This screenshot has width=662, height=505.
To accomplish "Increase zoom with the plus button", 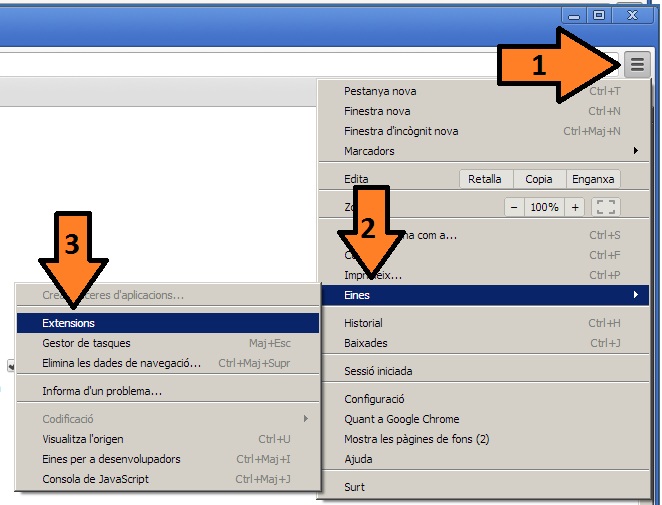I will coord(575,207).
